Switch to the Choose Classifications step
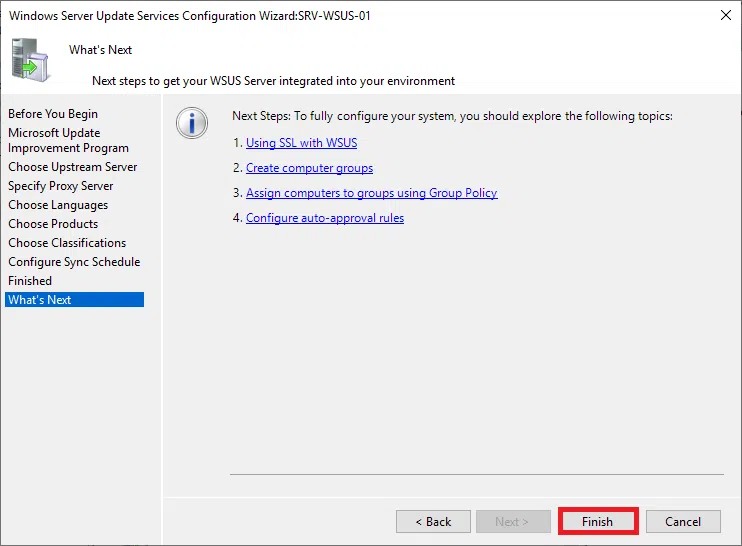Image resolution: width=742 pixels, height=546 pixels. click(x=67, y=243)
